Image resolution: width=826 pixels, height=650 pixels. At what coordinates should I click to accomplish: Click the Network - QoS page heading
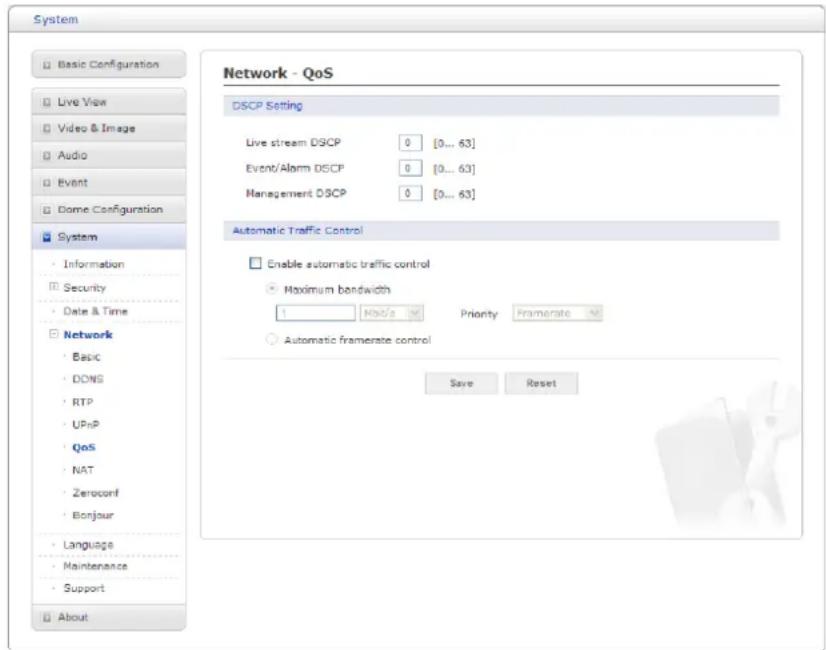pyautogui.click(x=278, y=73)
